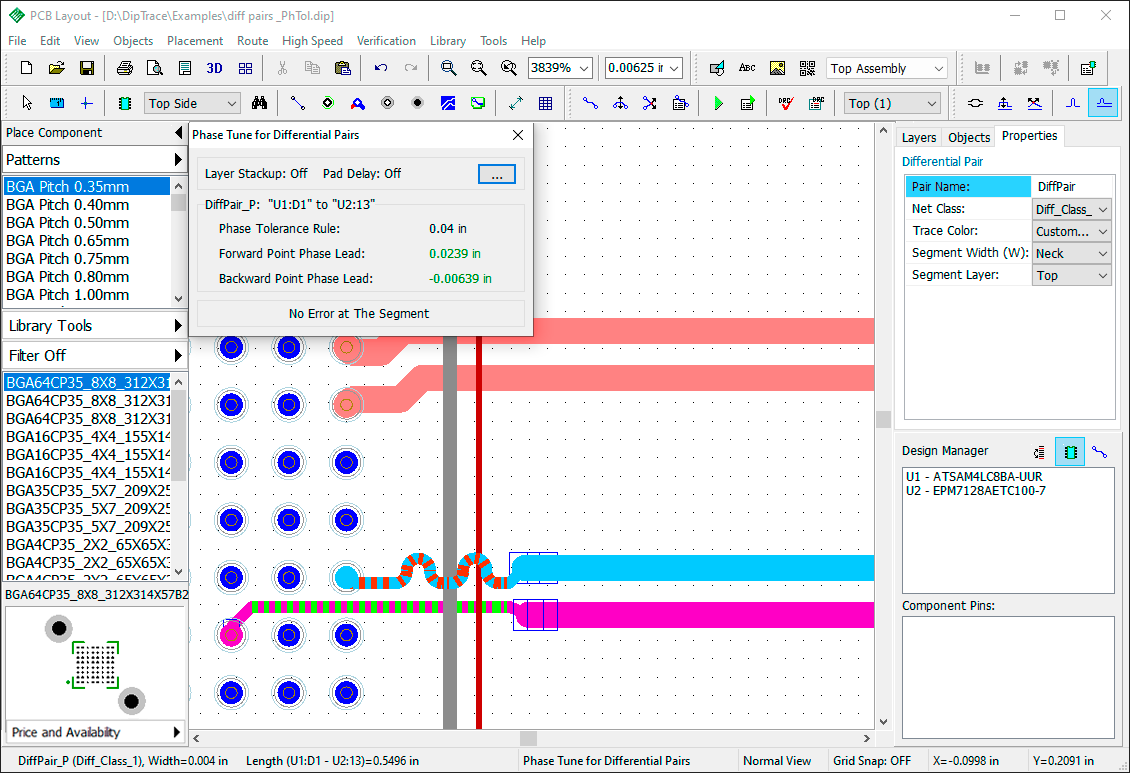Select U2 - EPM7128AETC100-7 component
1130x773 pixels.
(x=975, y=491)
